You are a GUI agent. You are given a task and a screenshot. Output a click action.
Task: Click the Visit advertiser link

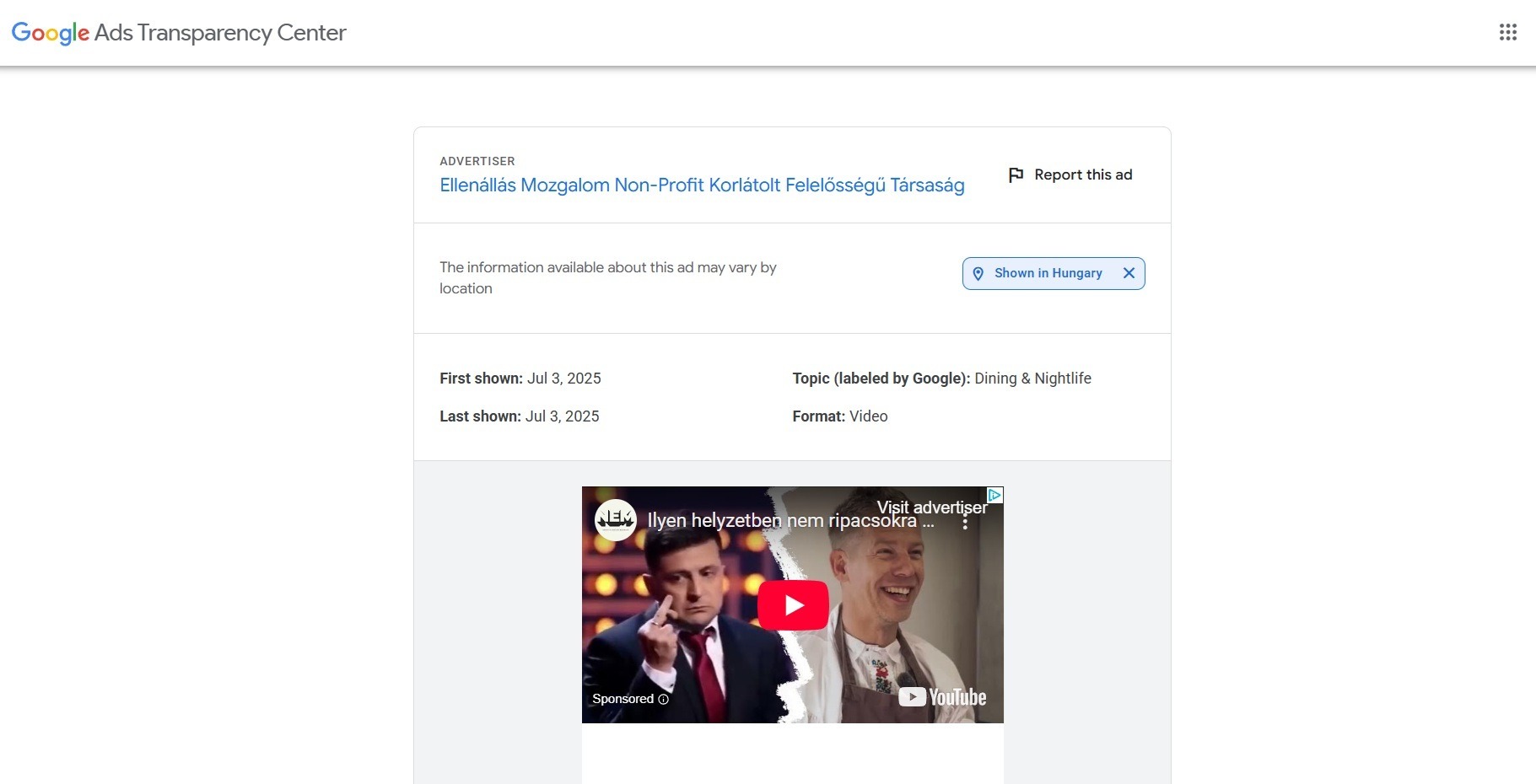[x=931, y=507]
